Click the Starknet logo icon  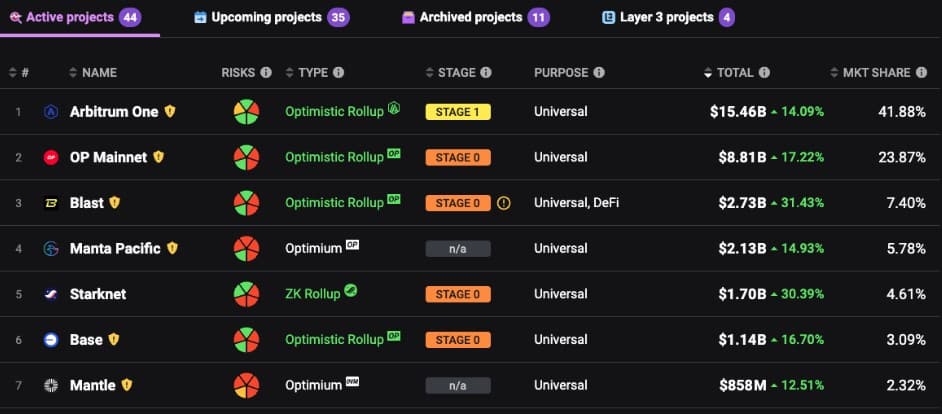point(51,294)
